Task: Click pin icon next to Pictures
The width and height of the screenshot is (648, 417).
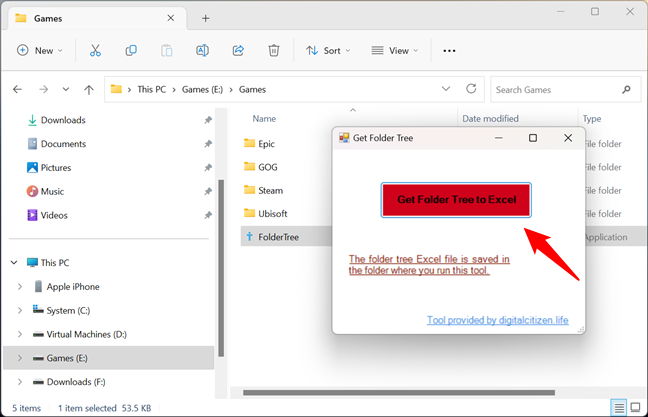Action: coord(208,167)
